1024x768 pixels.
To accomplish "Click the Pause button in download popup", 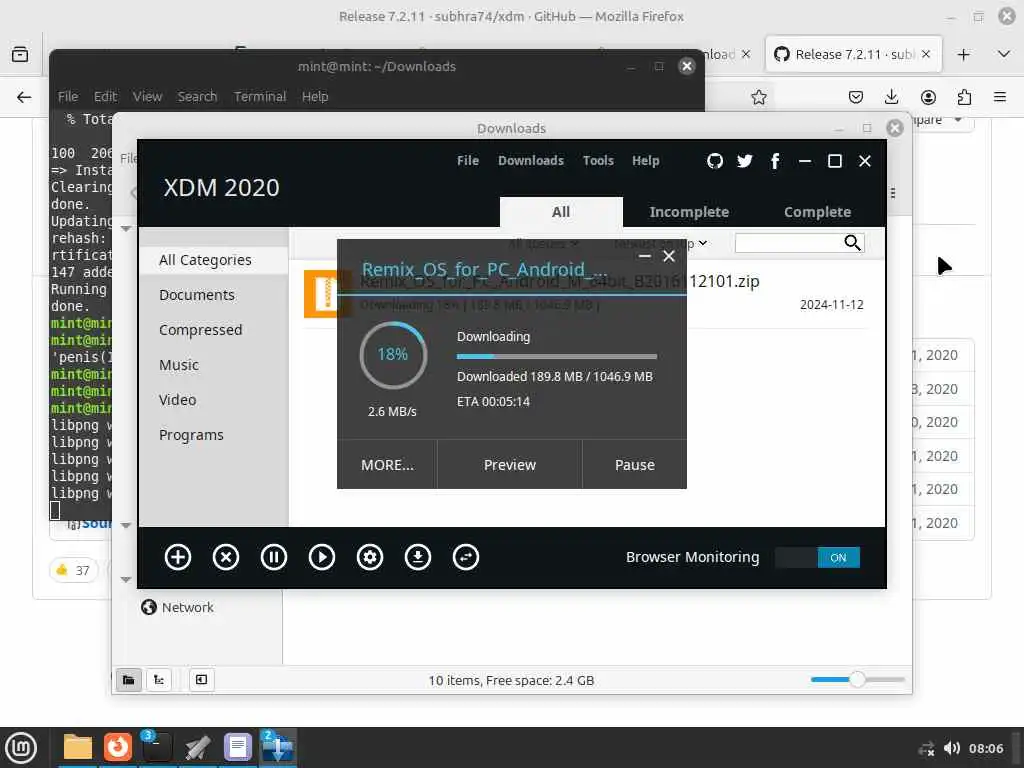I will 634,464.
